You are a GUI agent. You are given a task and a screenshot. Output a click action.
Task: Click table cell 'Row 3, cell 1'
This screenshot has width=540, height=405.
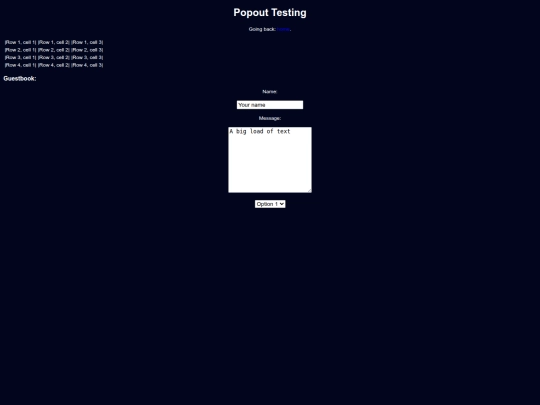coord(20,58)
